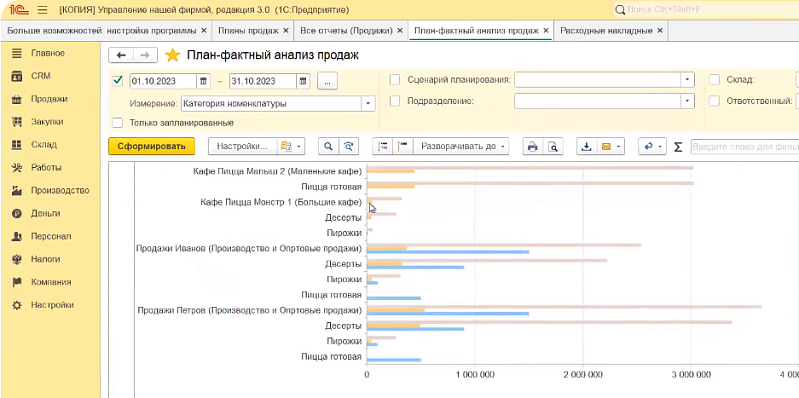Open Настройки... report settings button
This screenshot has width=799, height=398.
[242, 146]
